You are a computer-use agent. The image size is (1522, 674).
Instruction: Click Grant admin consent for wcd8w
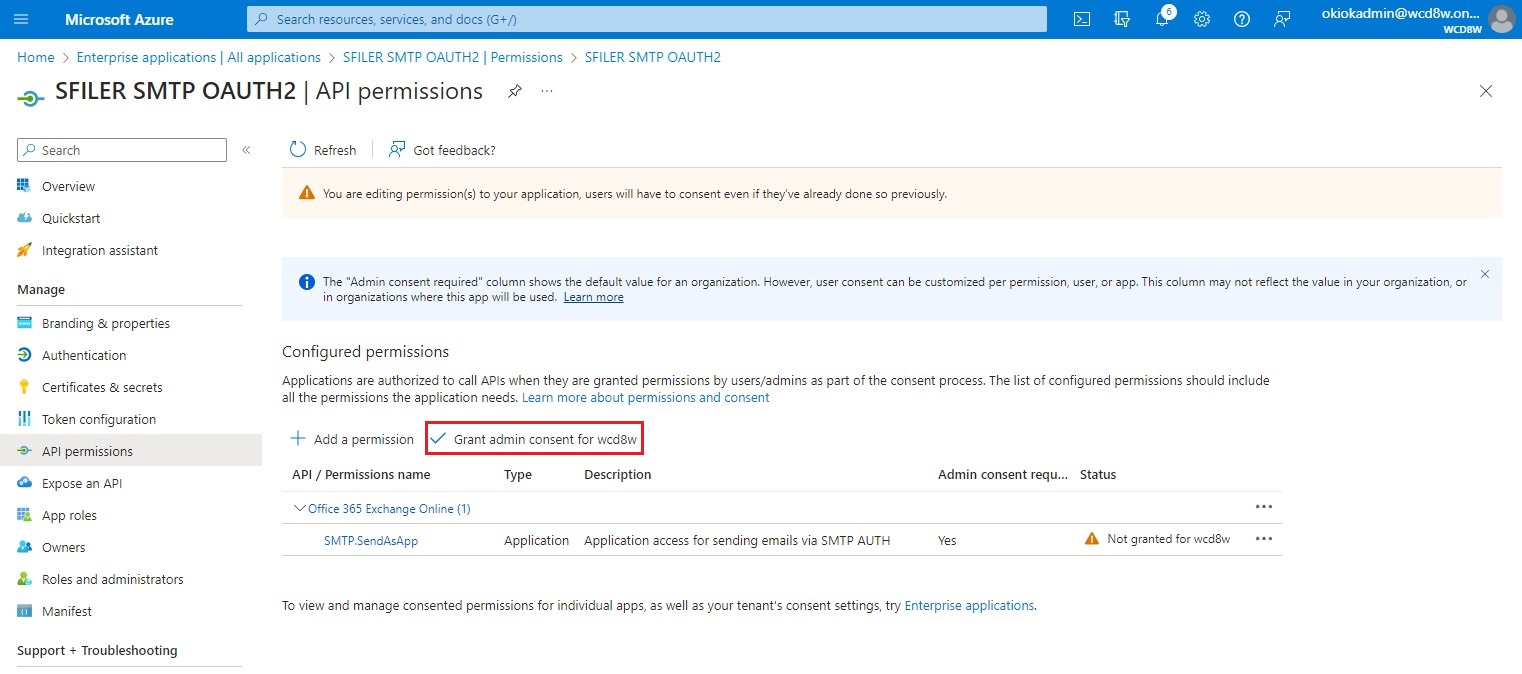[x=534, y=439]
